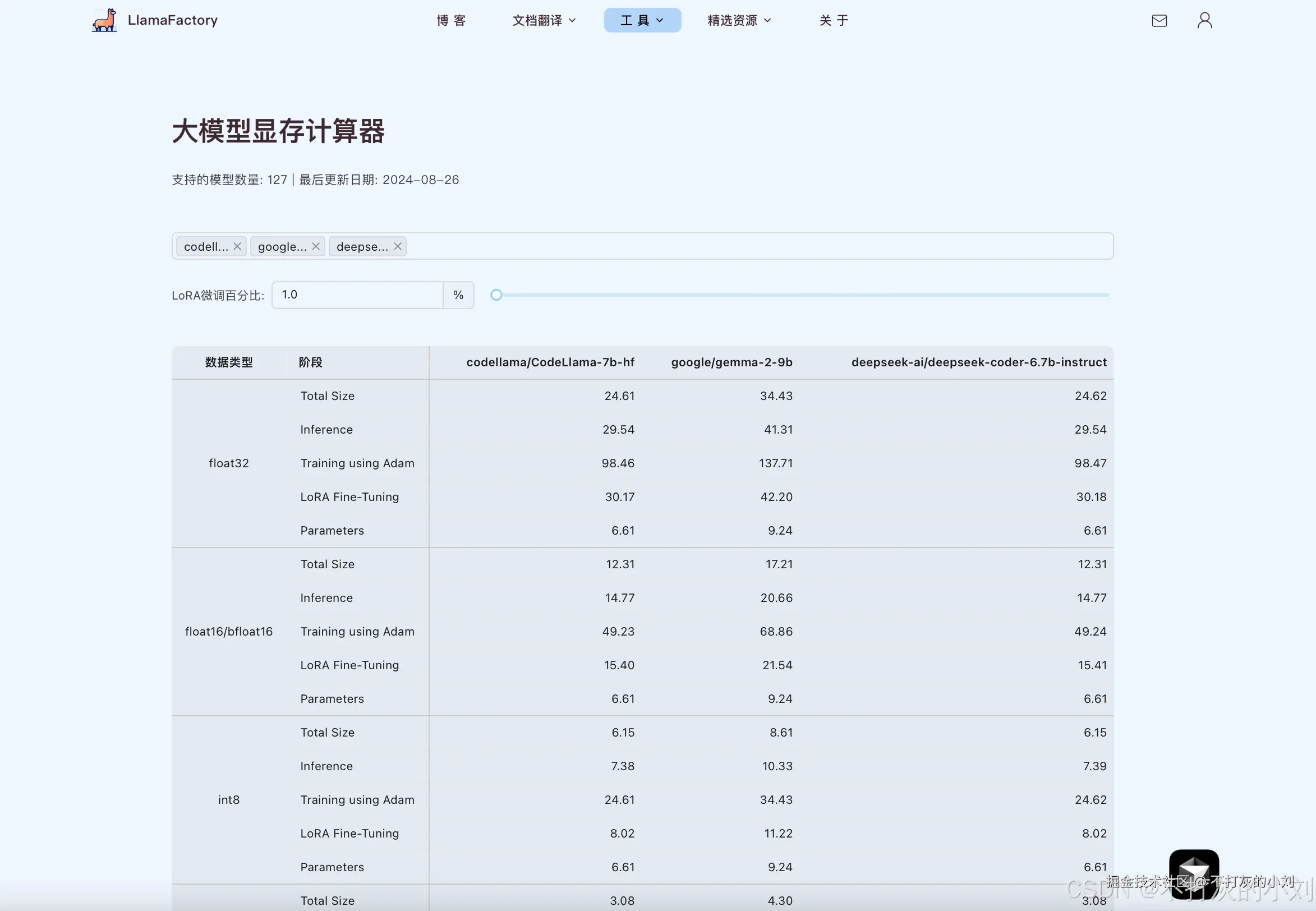Viewport: 1316px width, 911px height.
Task: Click the 41.31 gemma inference value
Action: (779, 430)
